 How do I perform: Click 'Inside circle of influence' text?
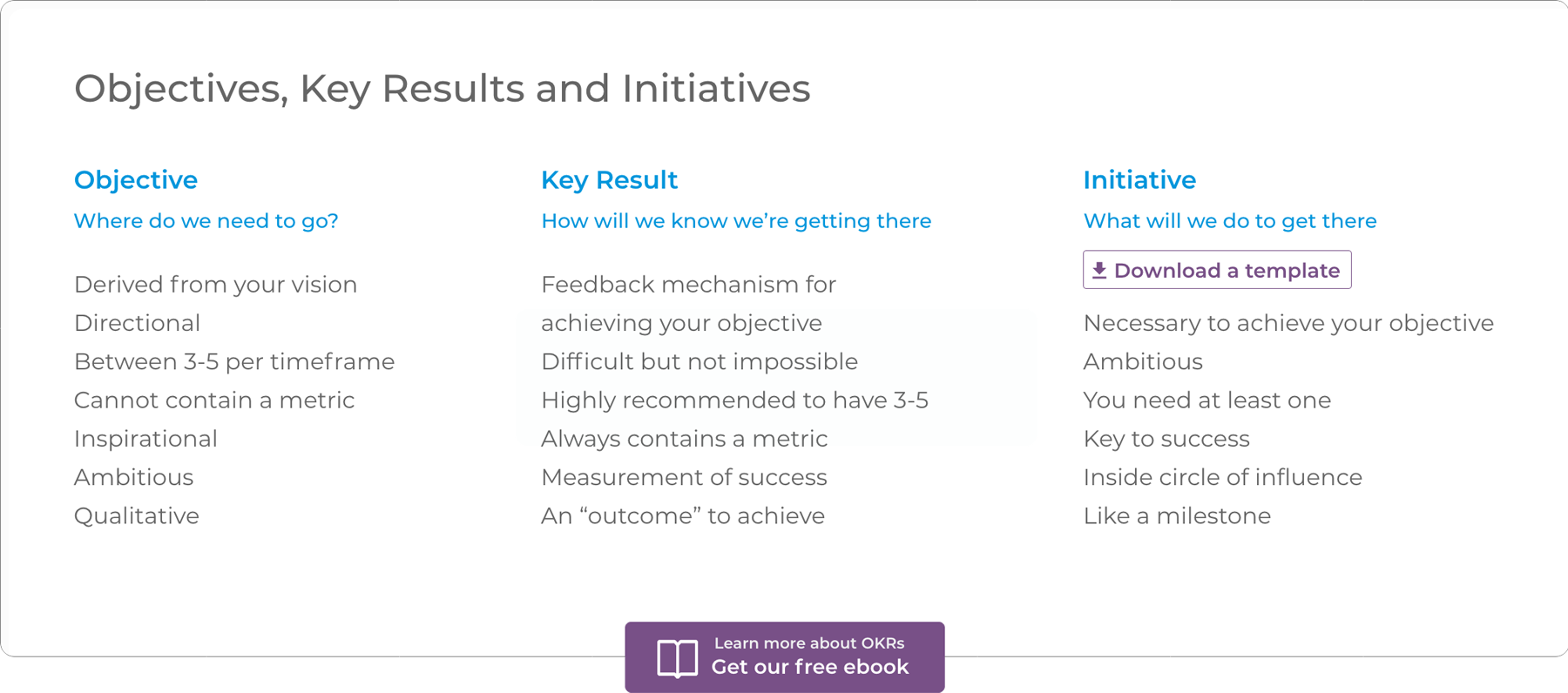[x=1223, y=477]
